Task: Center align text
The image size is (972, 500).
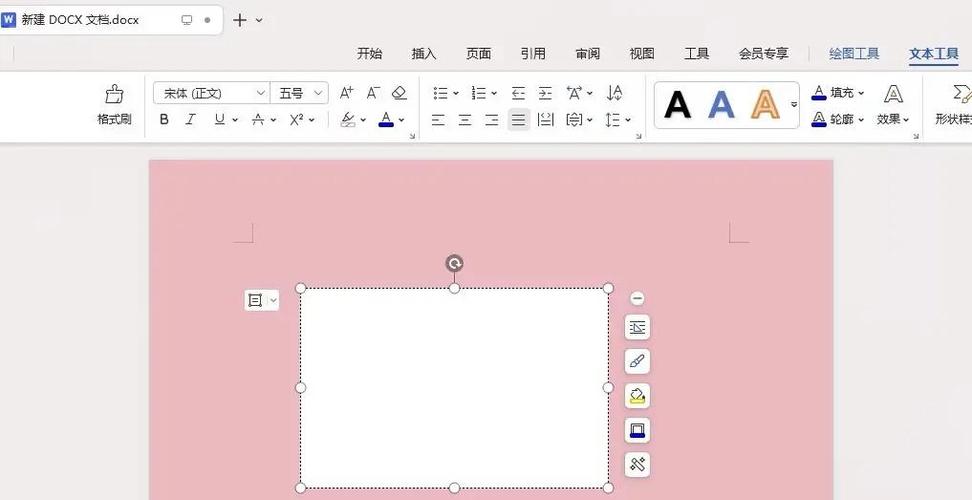Action: click(x=465, y=120)
